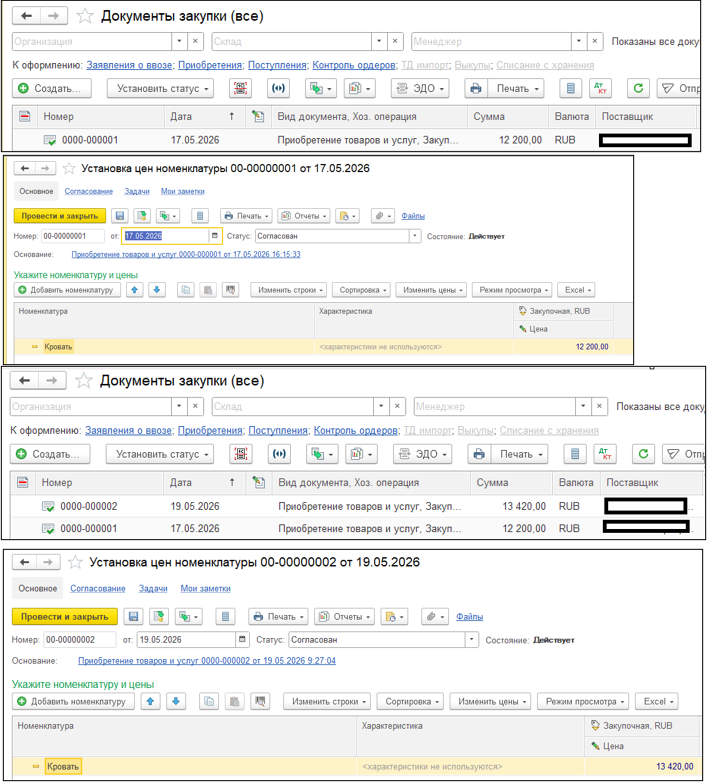Viewport: 715px width, 782px height.
Task: Click Провести и закрыть in document 00-00000002
Action: [65, 617]
